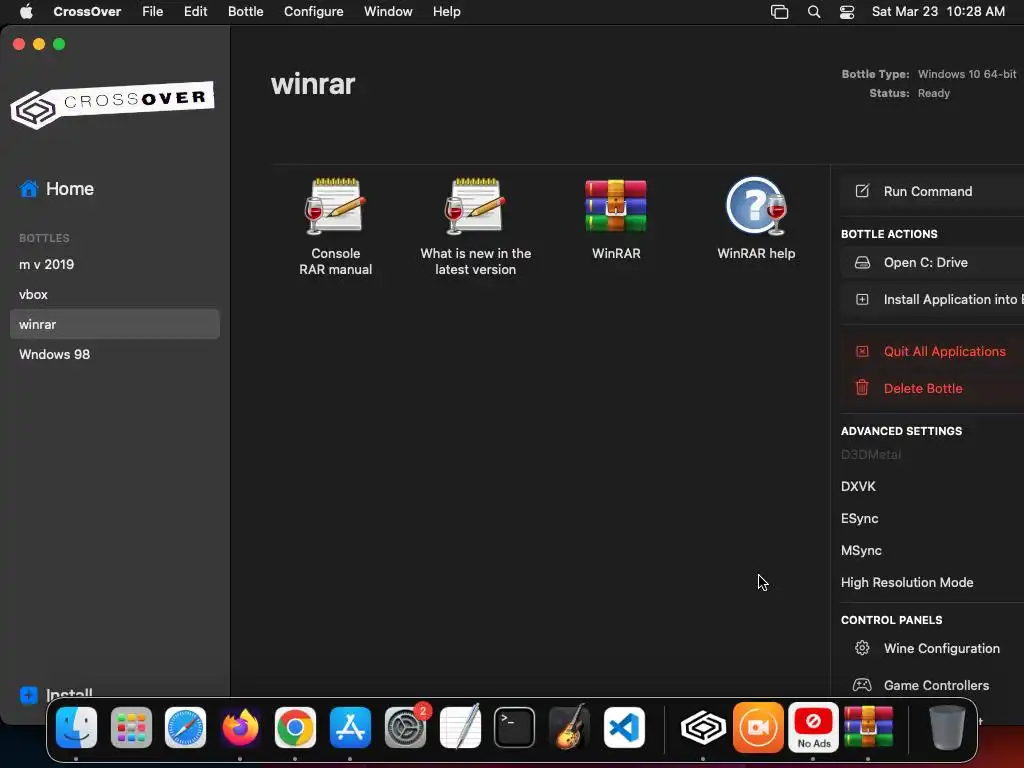Open Terminal from the Dock

pyautogui.click(x=515, y=727)
